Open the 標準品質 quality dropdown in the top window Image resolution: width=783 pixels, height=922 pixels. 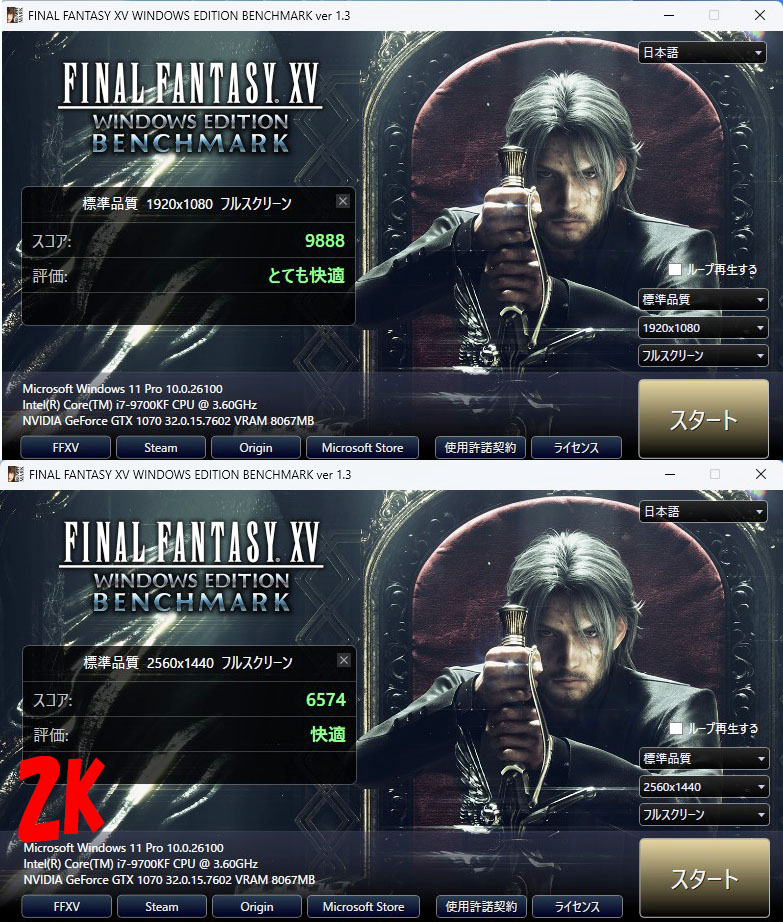(704, 299)
